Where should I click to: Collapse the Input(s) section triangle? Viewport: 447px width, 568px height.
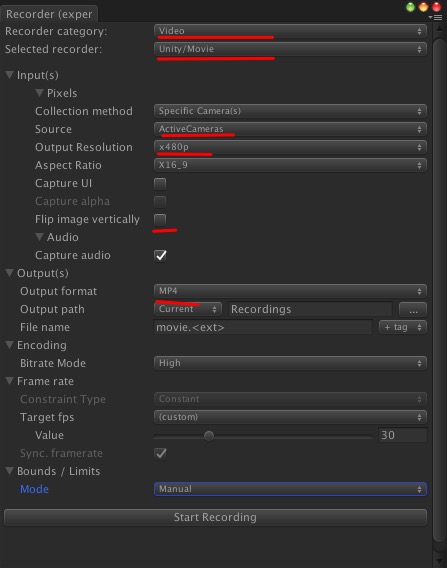tap(10, 75)
